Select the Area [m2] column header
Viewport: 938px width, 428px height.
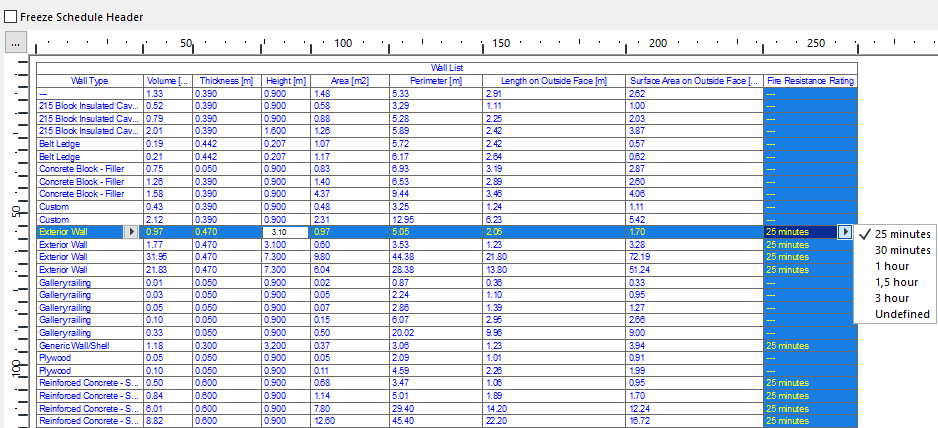(350, 81)
